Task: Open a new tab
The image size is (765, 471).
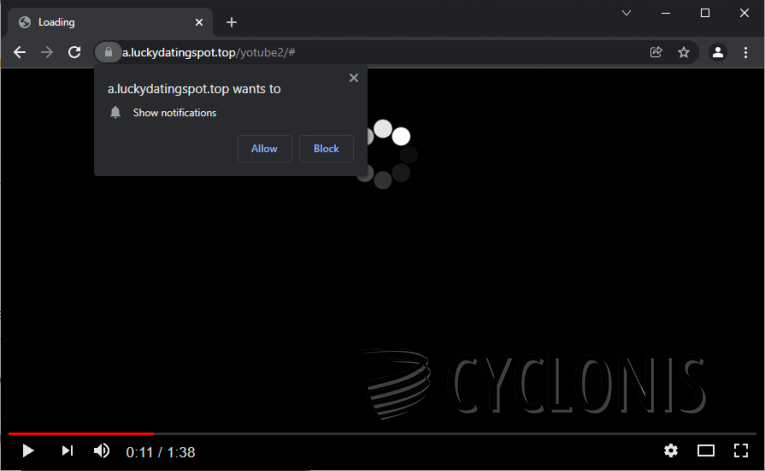Action: (232, 22)
